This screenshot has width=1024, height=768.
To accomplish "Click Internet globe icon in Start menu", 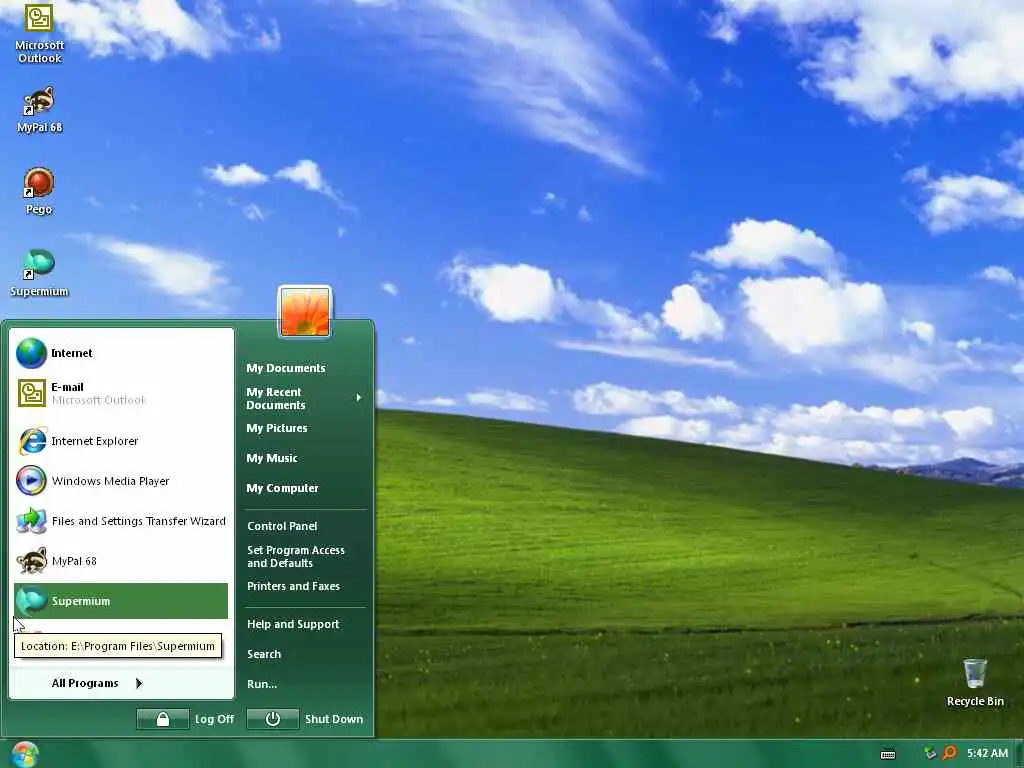I will pyautogui.click(x=31, y=353).
